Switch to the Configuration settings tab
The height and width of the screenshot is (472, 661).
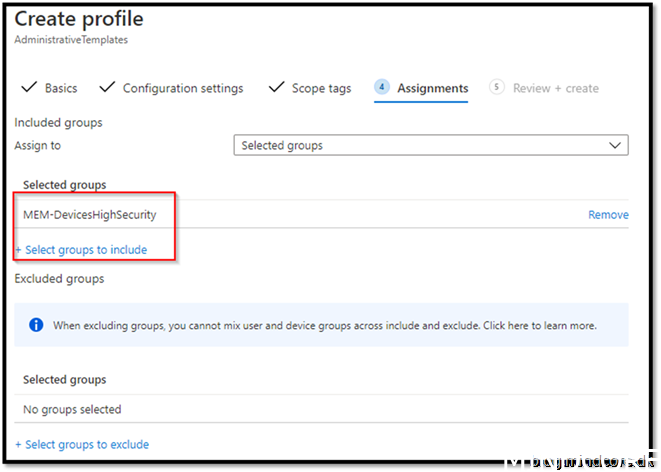[182, 88]
